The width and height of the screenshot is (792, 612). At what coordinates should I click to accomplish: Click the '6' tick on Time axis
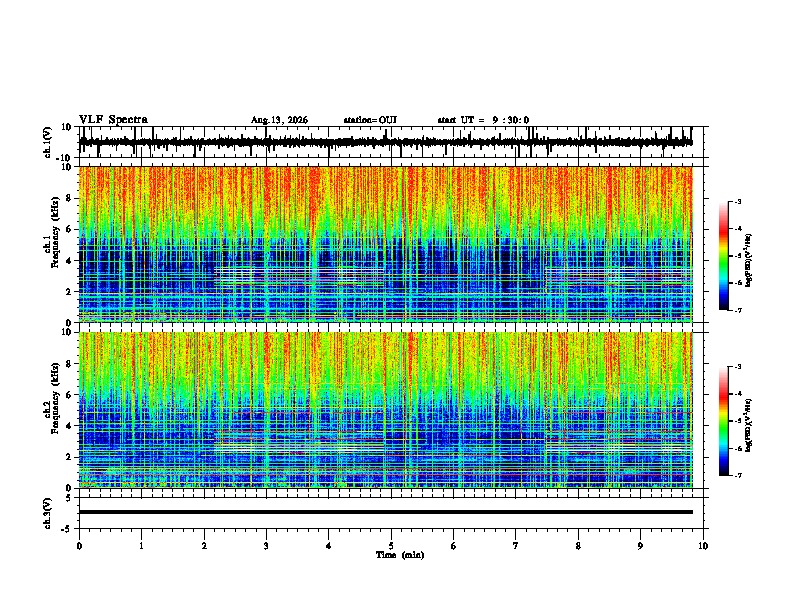454,546
